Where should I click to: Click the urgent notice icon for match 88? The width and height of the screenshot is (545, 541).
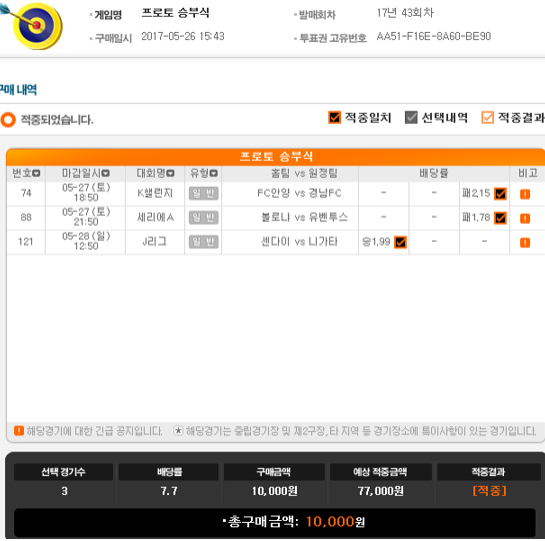(525, 218)
